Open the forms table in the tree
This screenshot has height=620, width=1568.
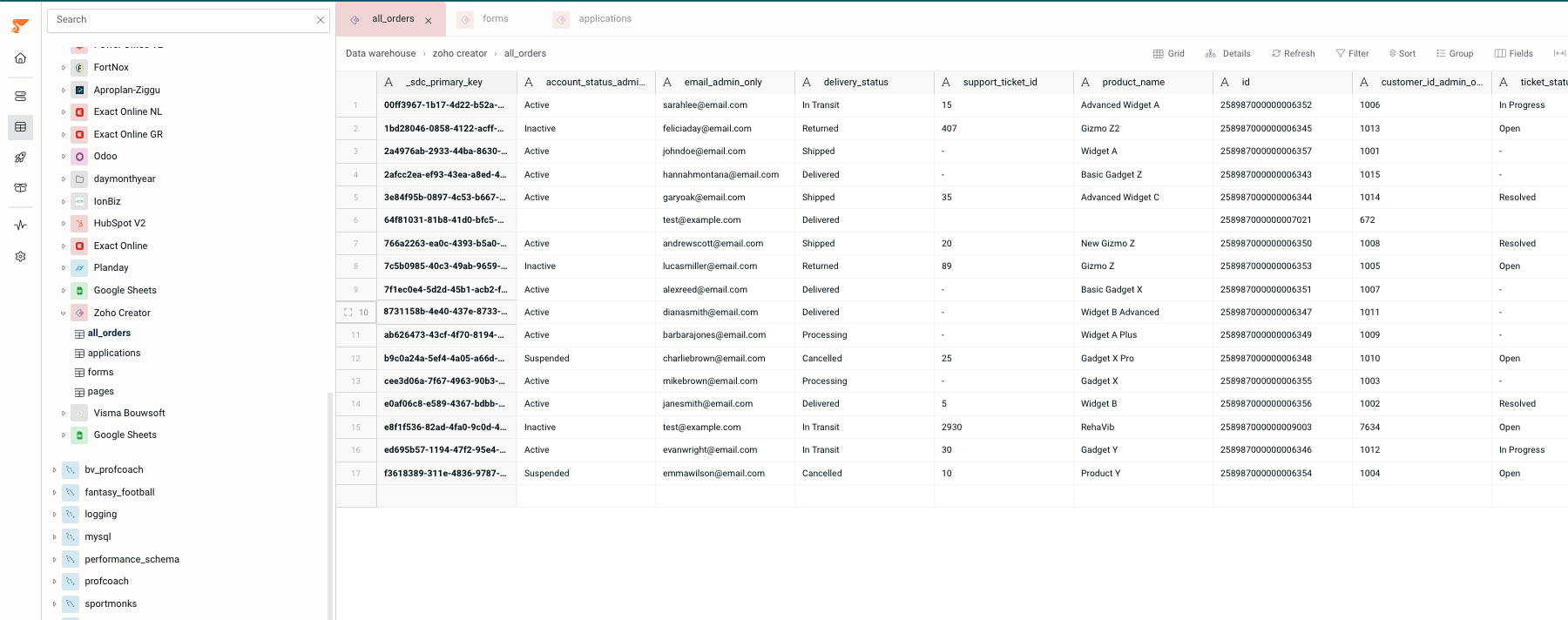point(100,372)
